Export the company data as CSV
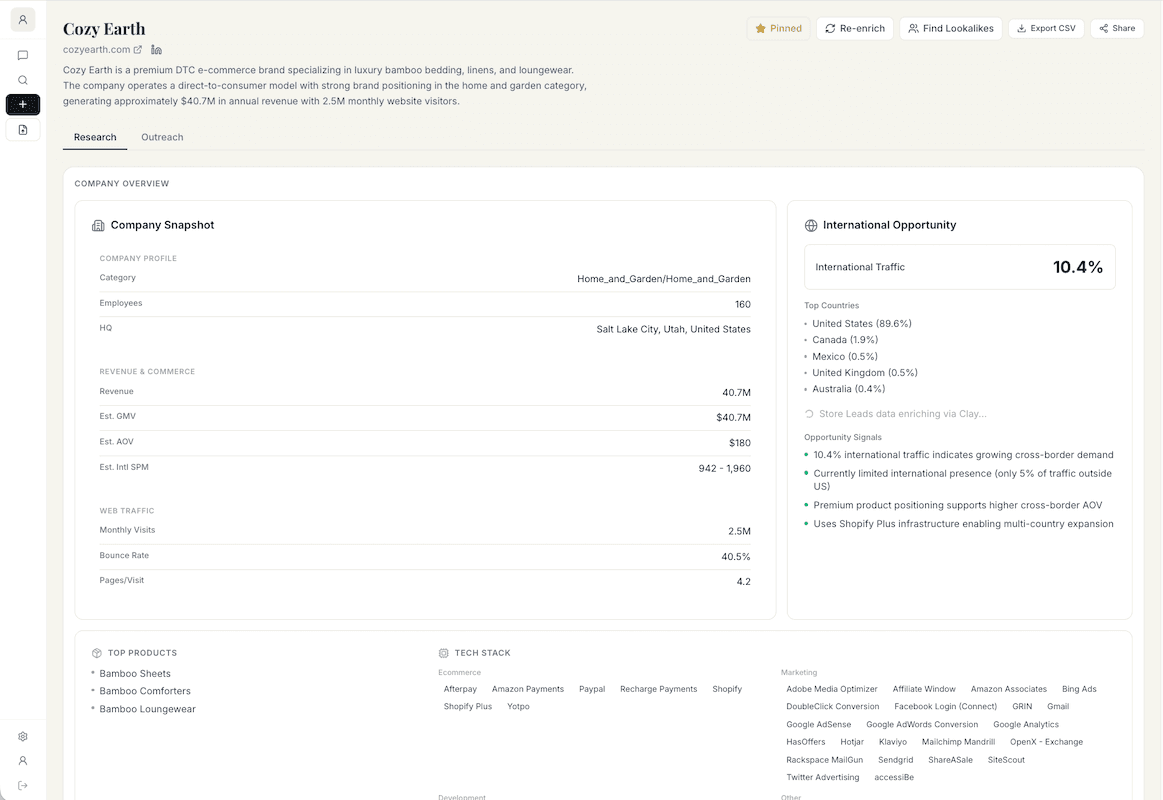Viewport: 1163px width, 800px height. point(1046,28)
